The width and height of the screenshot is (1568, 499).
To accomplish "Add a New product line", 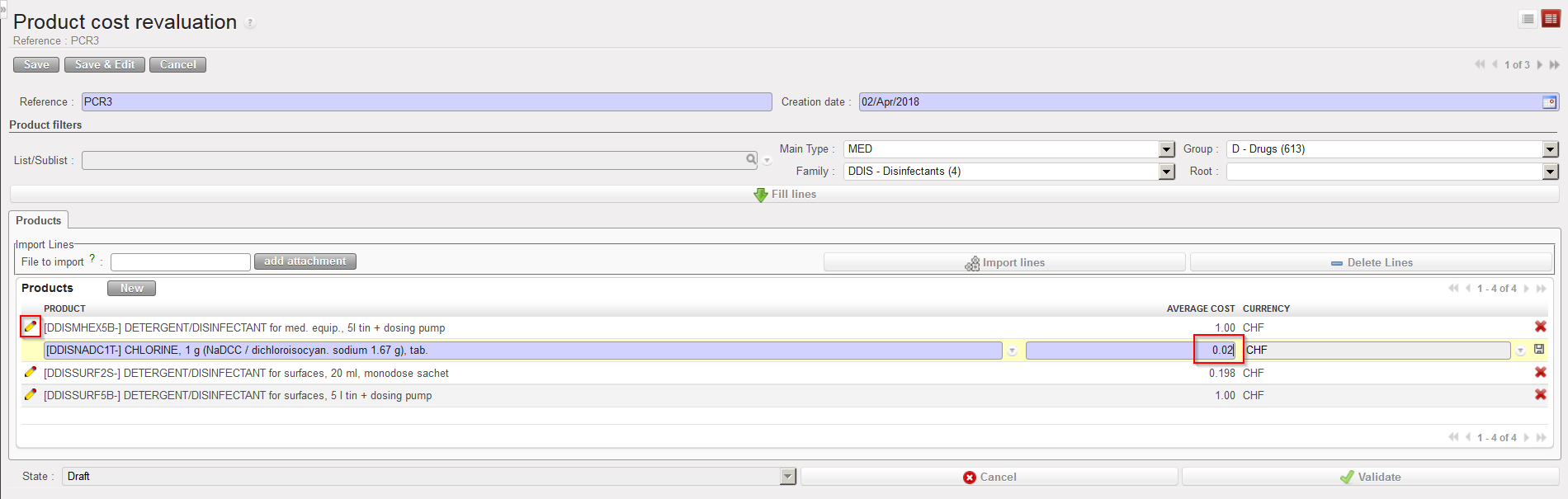I will point(131,288).
